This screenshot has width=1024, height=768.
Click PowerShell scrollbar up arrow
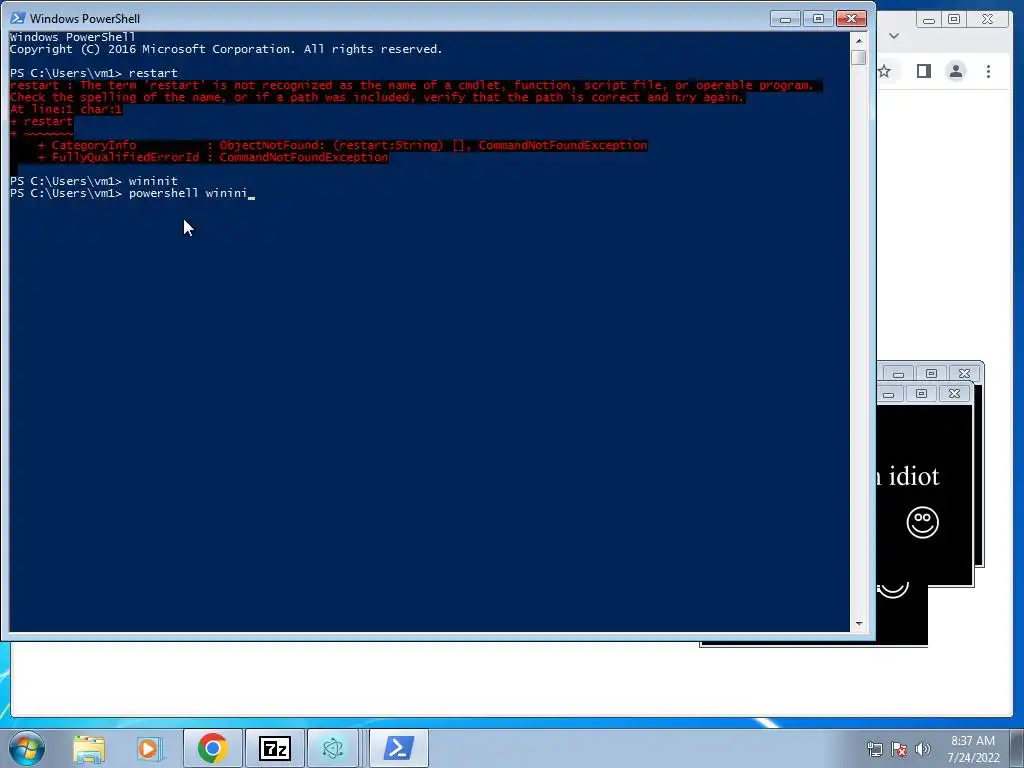click(x=859, y=40)
